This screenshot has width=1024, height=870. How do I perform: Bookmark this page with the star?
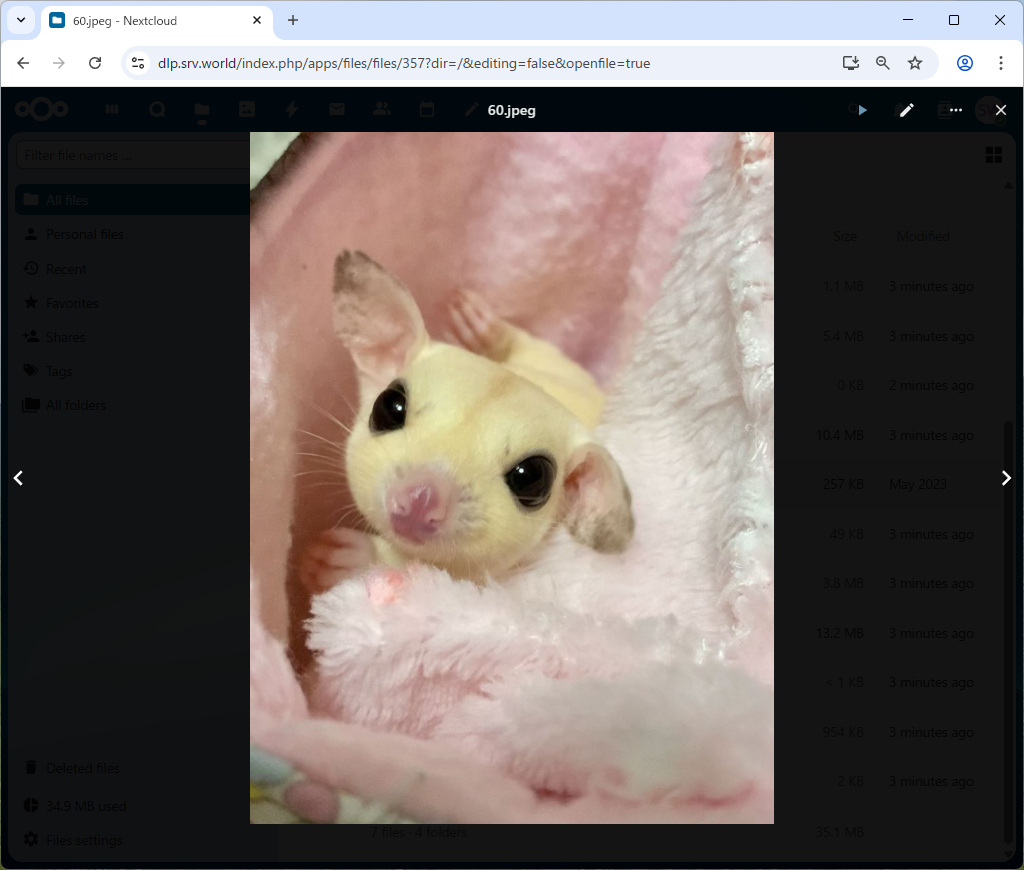point(915,63)
